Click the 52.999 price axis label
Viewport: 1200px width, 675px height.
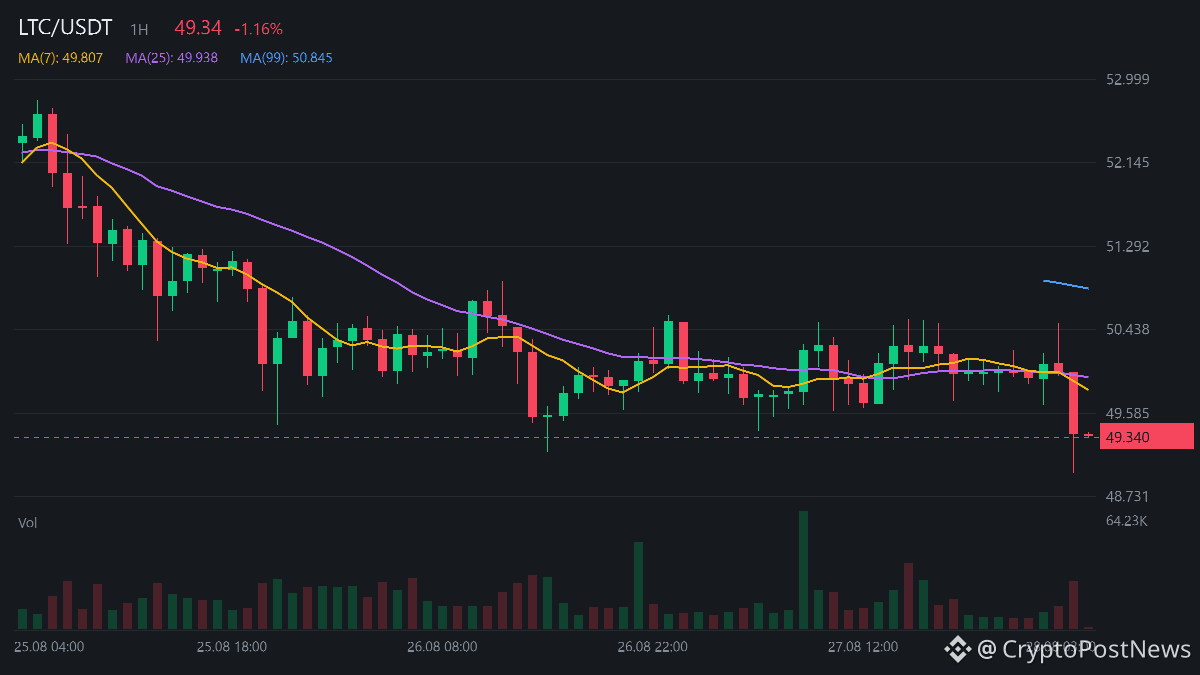point(1127,79)
